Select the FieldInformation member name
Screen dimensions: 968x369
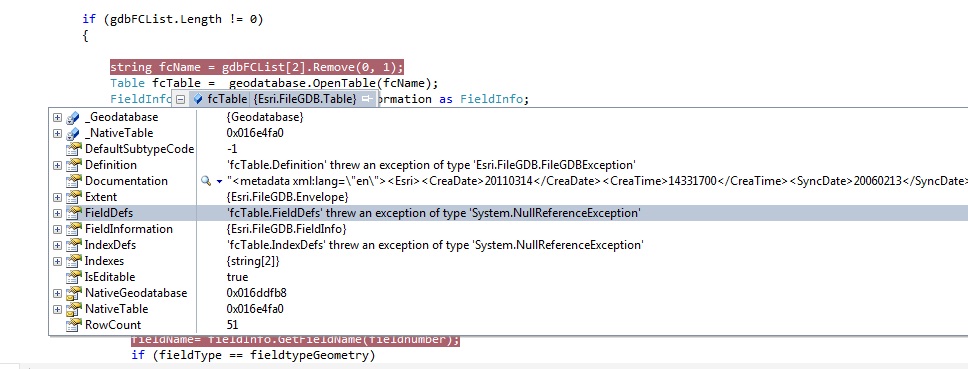point(128,229)
